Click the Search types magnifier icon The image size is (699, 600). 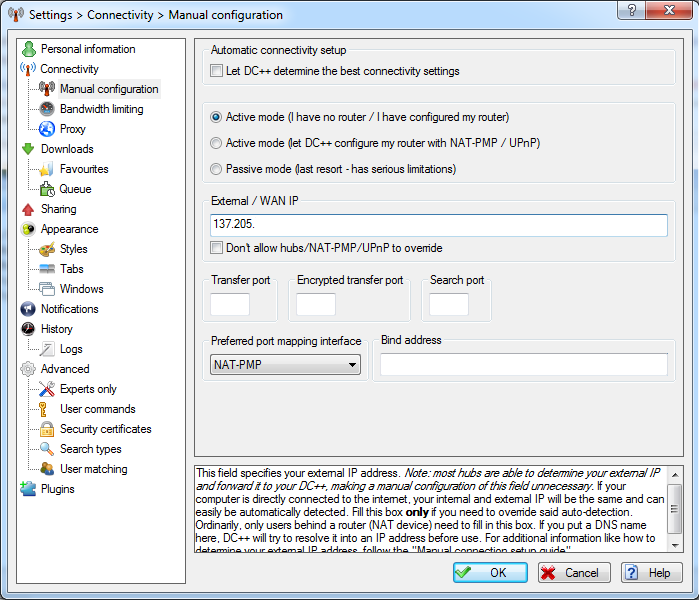[47, 449]
